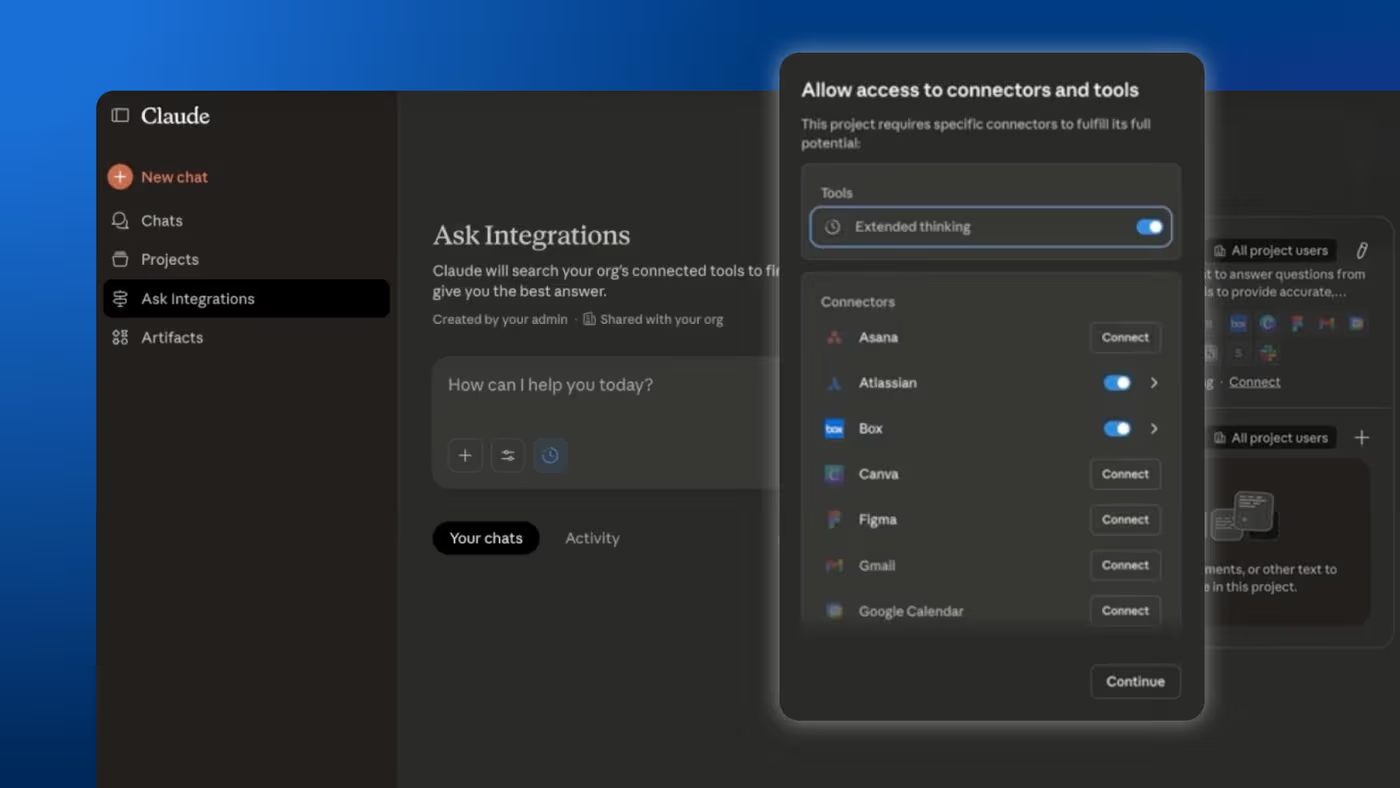Disable the Box connector toggle
This screenshot has height=788, width=1400.
pos(1116,429)
